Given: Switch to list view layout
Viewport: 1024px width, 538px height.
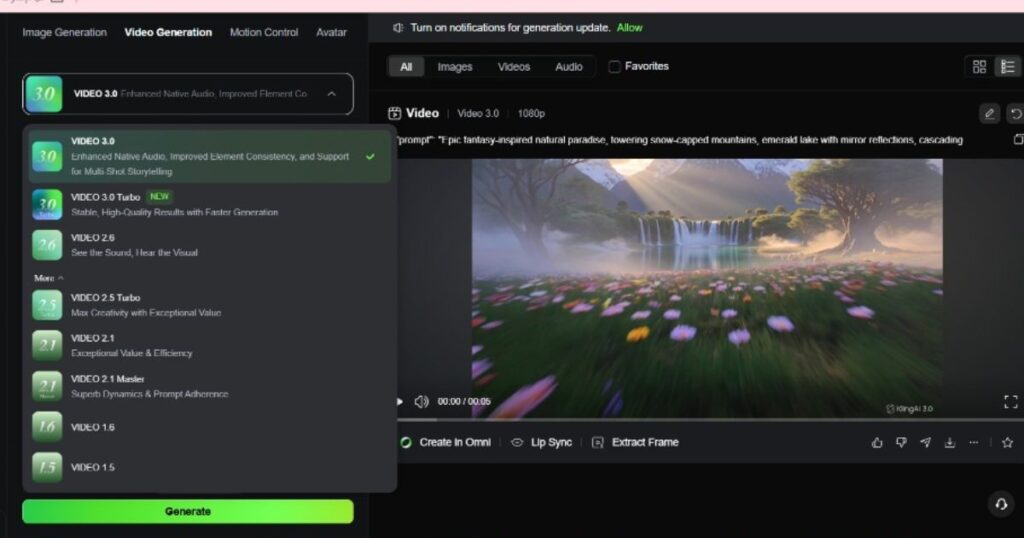Looking at the screenshot, I should 1007,67.
